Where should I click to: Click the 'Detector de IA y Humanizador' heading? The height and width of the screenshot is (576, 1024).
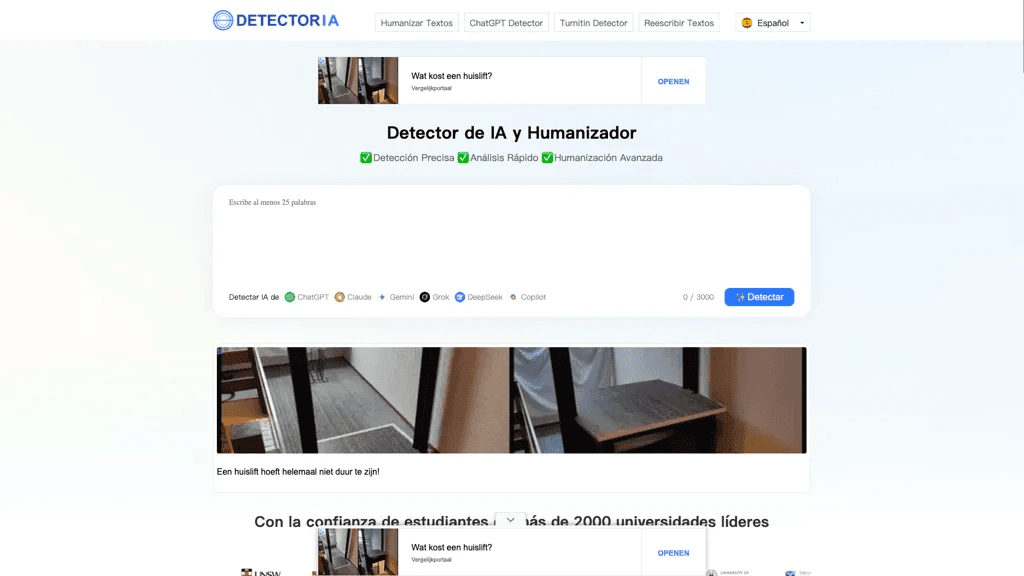click(x=511, y=133)
